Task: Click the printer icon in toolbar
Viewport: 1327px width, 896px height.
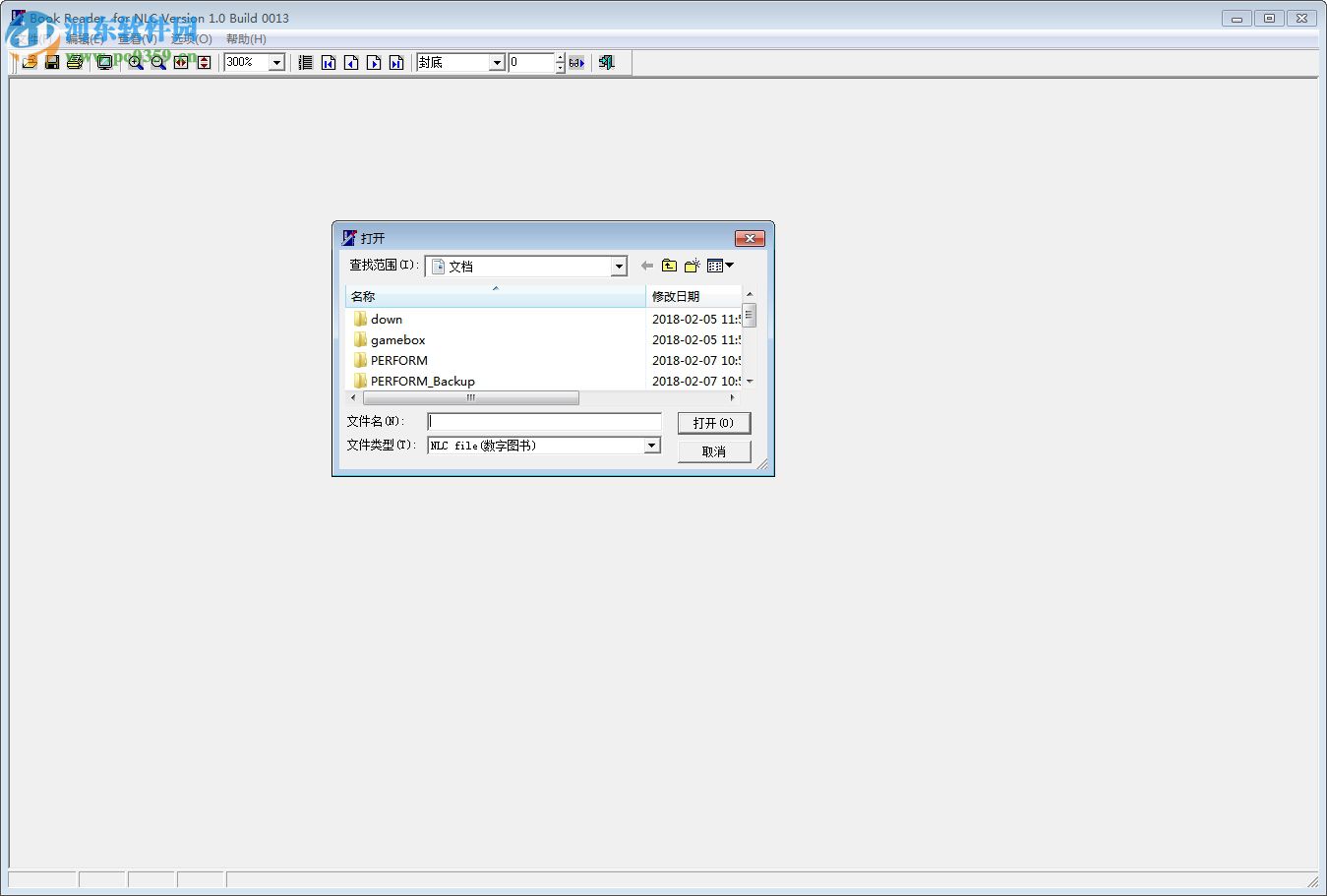Action: coord(75,62)
